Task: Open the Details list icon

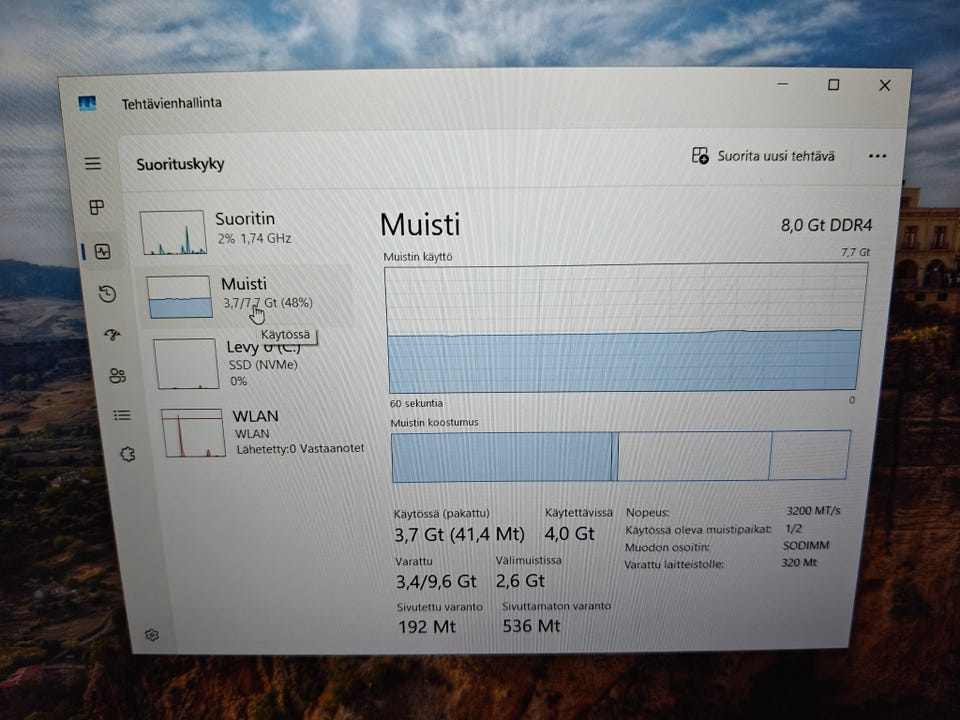Action: tap(122, 416)
